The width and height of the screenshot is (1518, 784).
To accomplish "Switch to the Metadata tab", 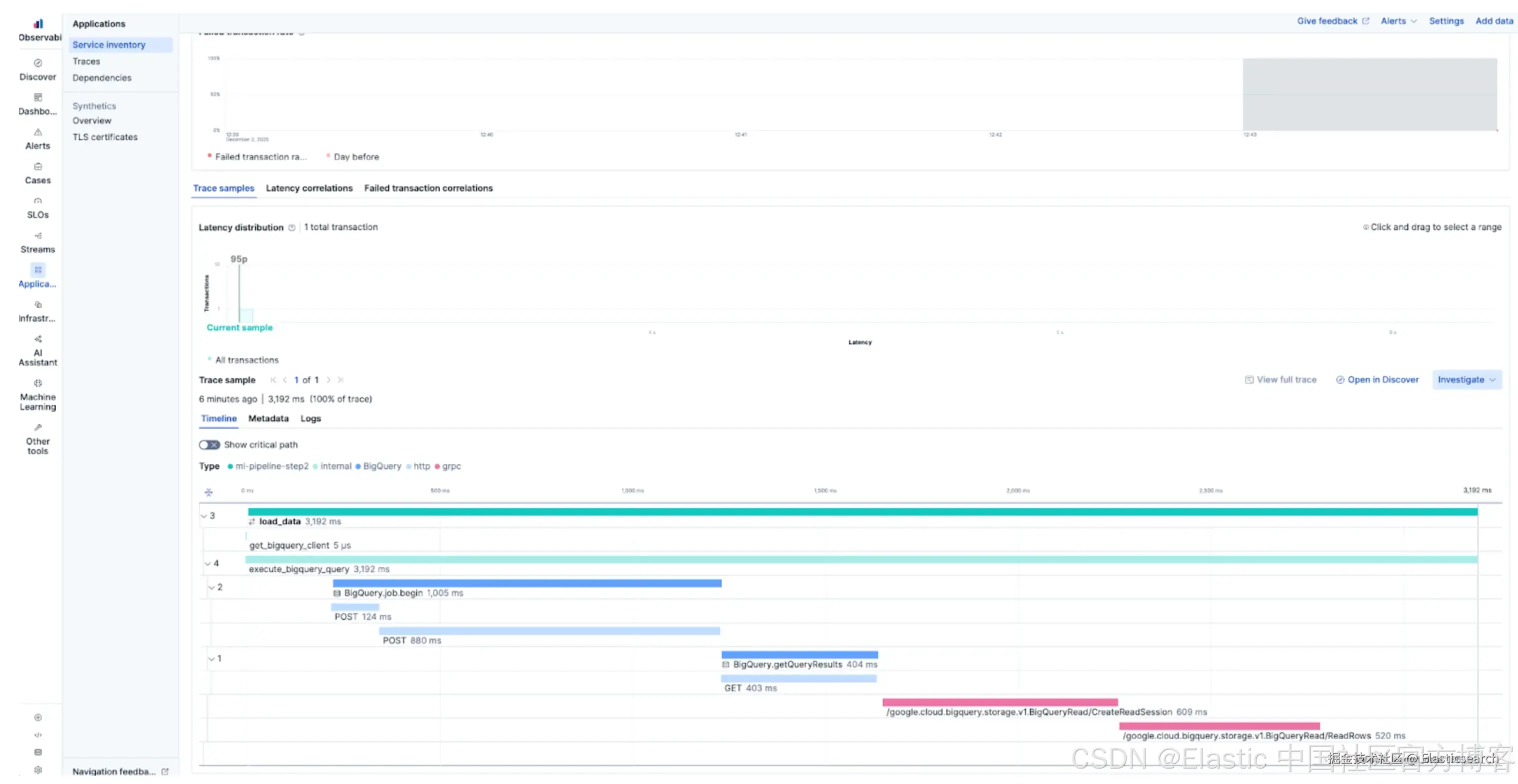I will coord(268,418).
